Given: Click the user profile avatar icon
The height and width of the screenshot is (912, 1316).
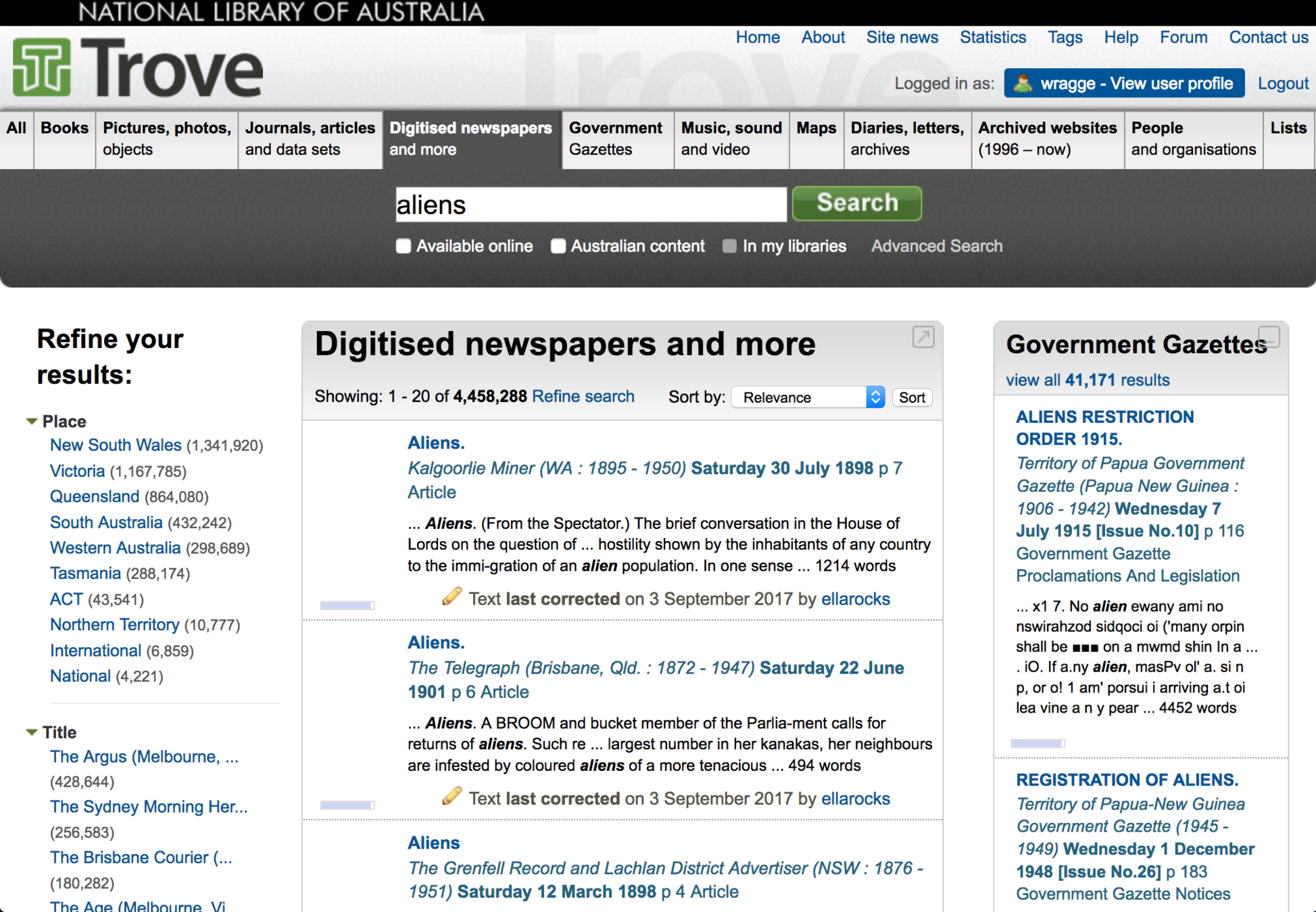Looking at the screenshot, I should point(1023,84).
